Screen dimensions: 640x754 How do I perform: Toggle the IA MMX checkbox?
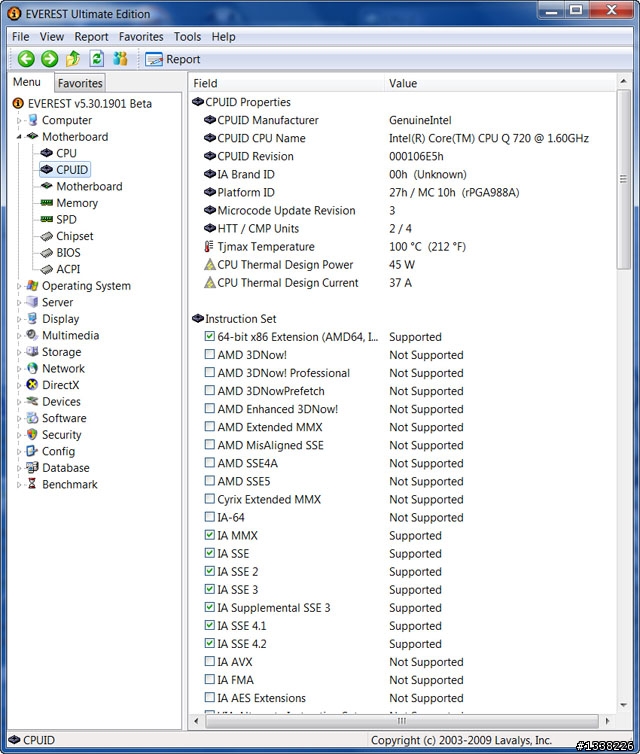(x=210, y=535)
